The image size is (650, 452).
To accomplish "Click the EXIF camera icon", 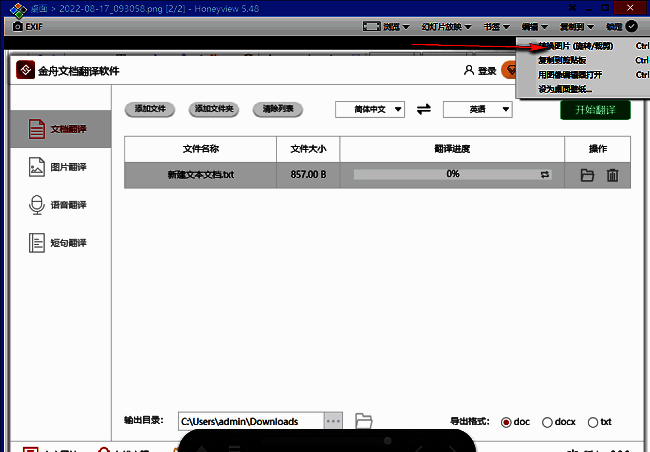I will coord(17,27).
